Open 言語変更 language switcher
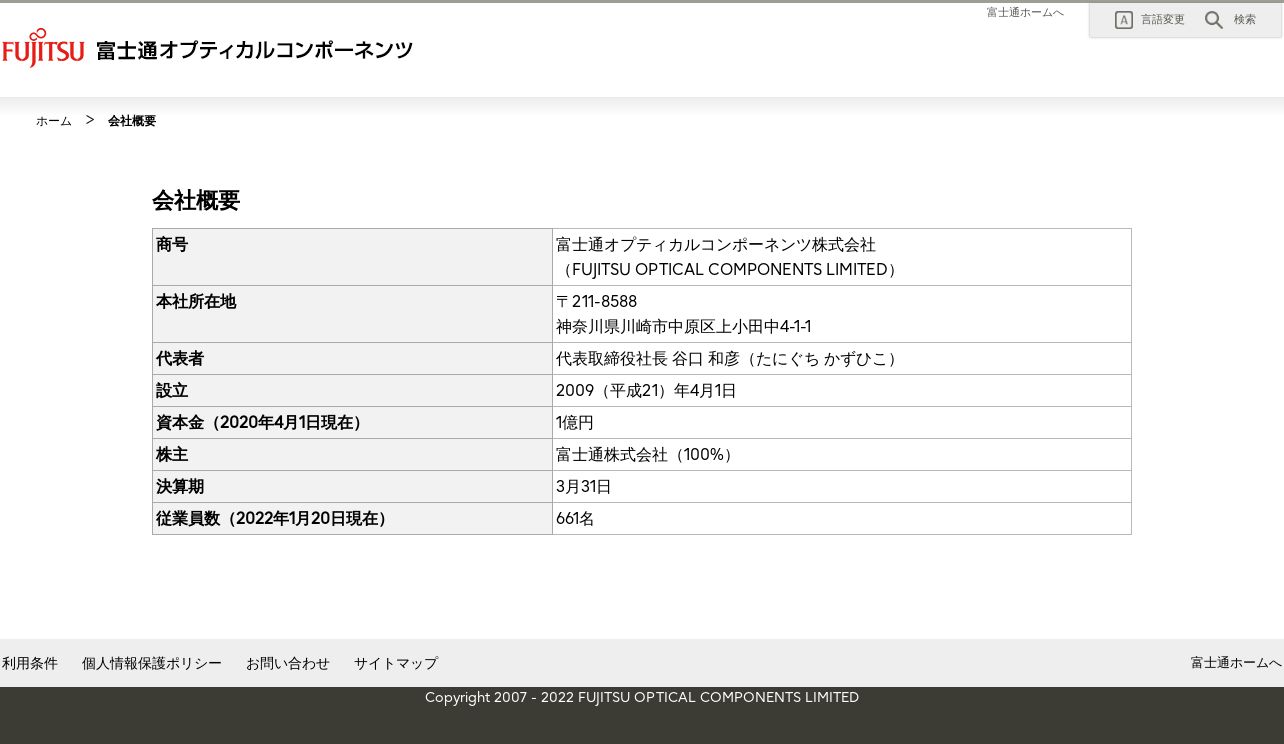The width and height of the screenshot is (1284, 744). (1150, 20)
